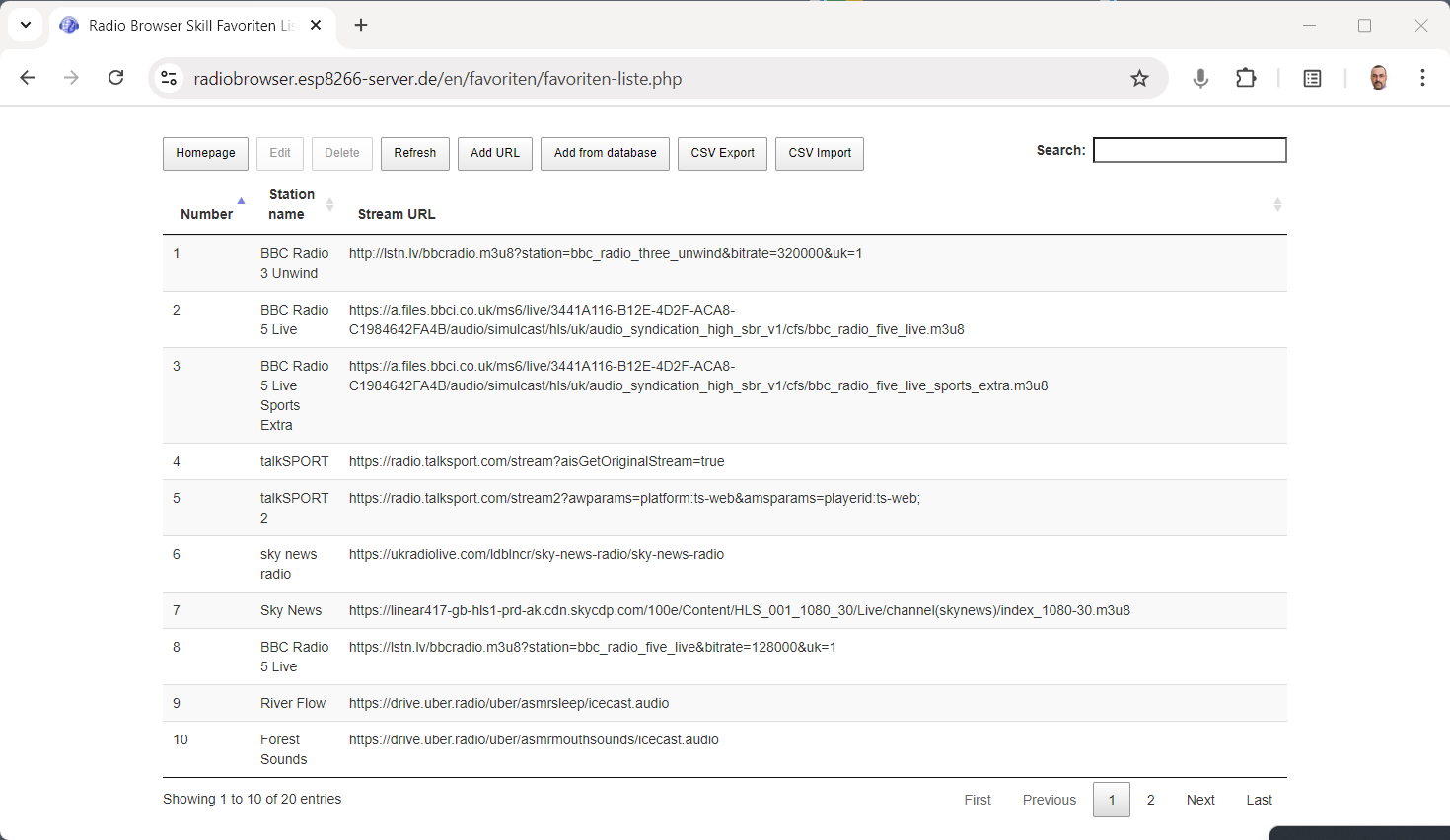Click the ukradiolive sky-news-radio URL
Screen dimensions: 1450x840
537,554
